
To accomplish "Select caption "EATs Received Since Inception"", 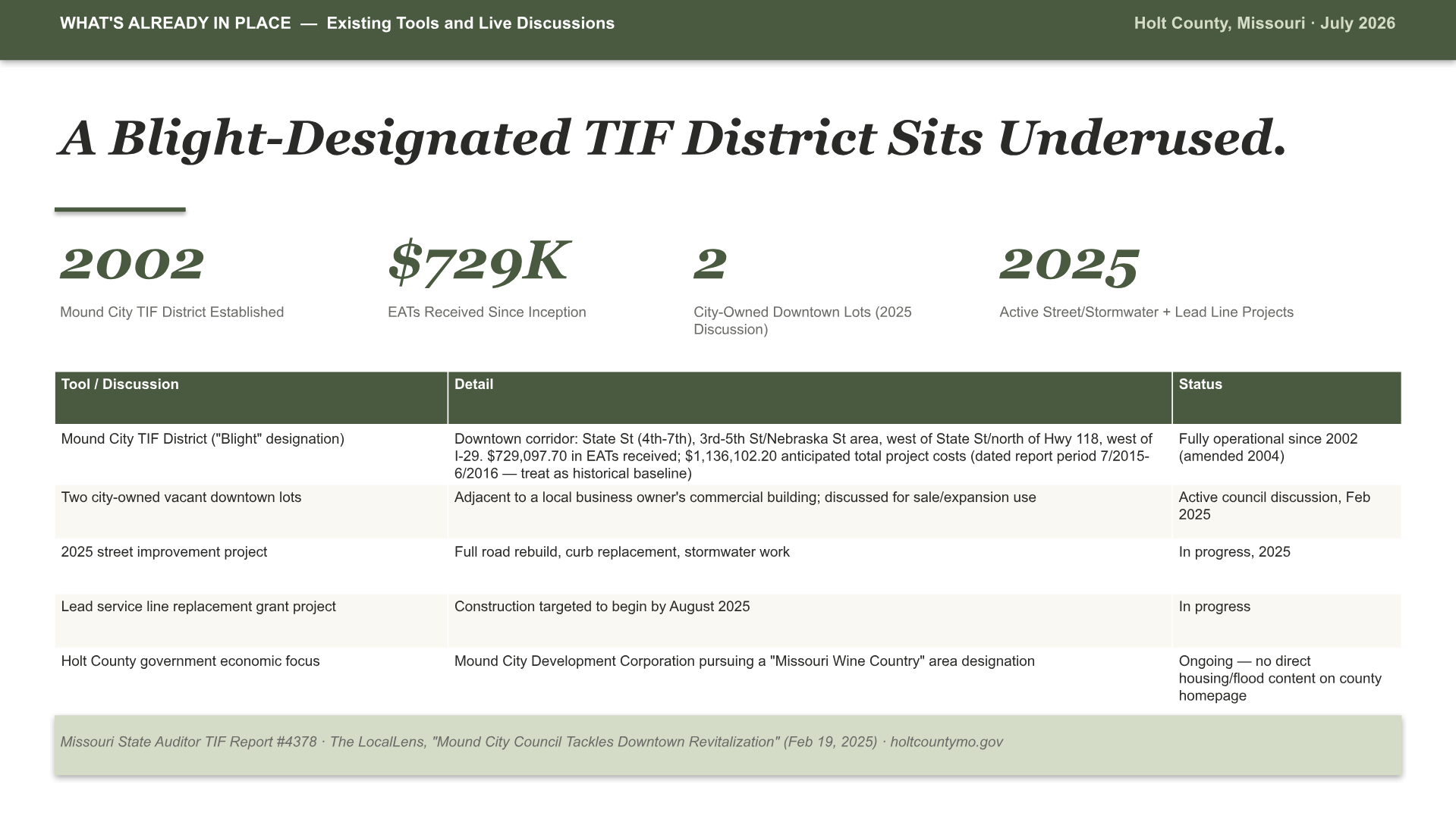I will [x=487, y=312].
